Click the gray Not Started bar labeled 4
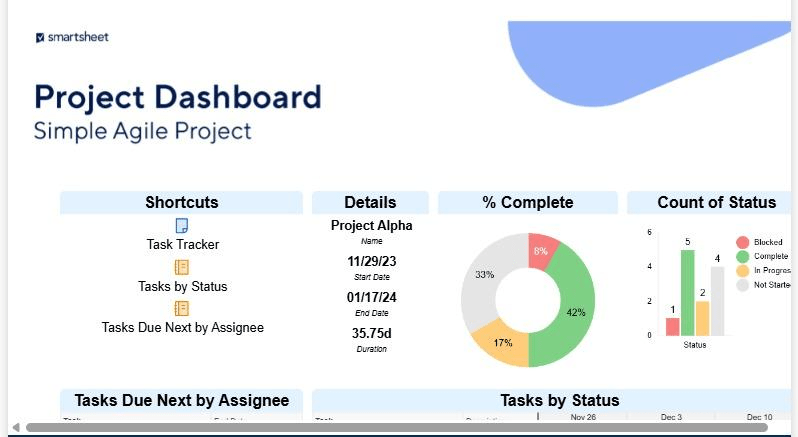 [x=717, y=301]
